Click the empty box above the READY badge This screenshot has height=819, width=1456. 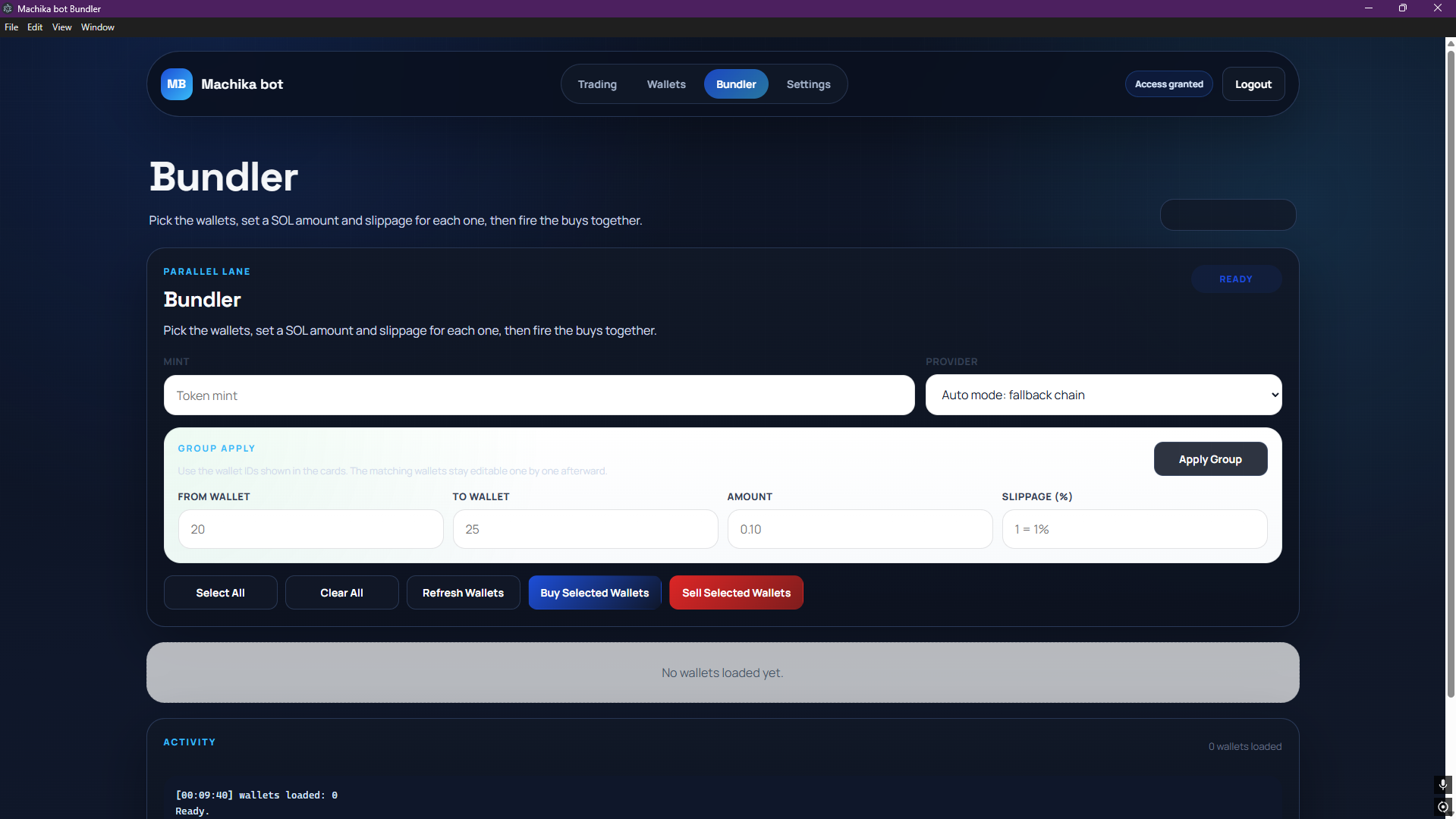[1228, 215]
